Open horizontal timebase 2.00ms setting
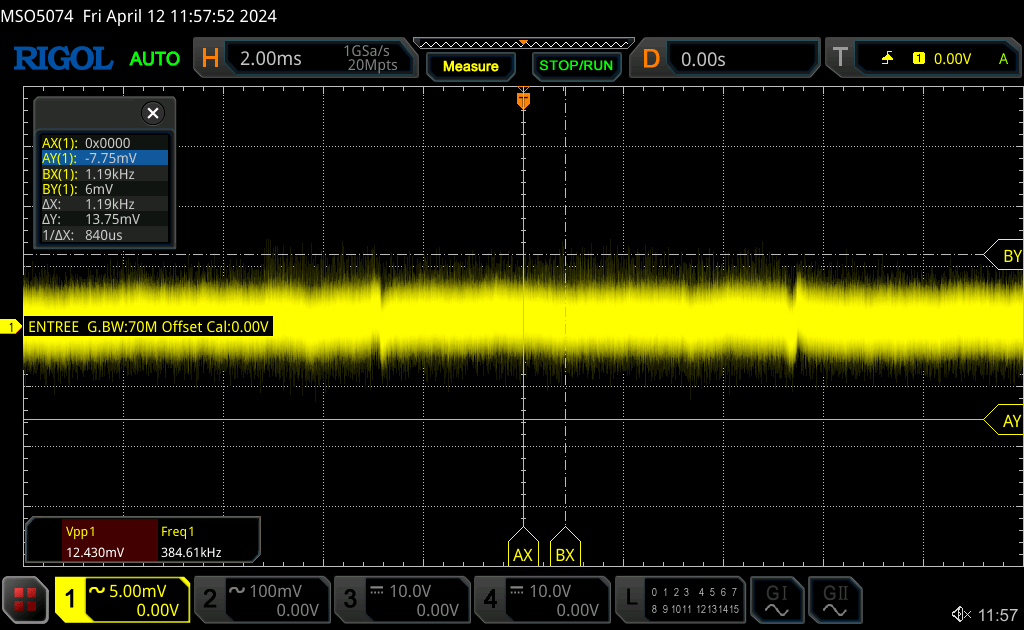 click(270, 59)
